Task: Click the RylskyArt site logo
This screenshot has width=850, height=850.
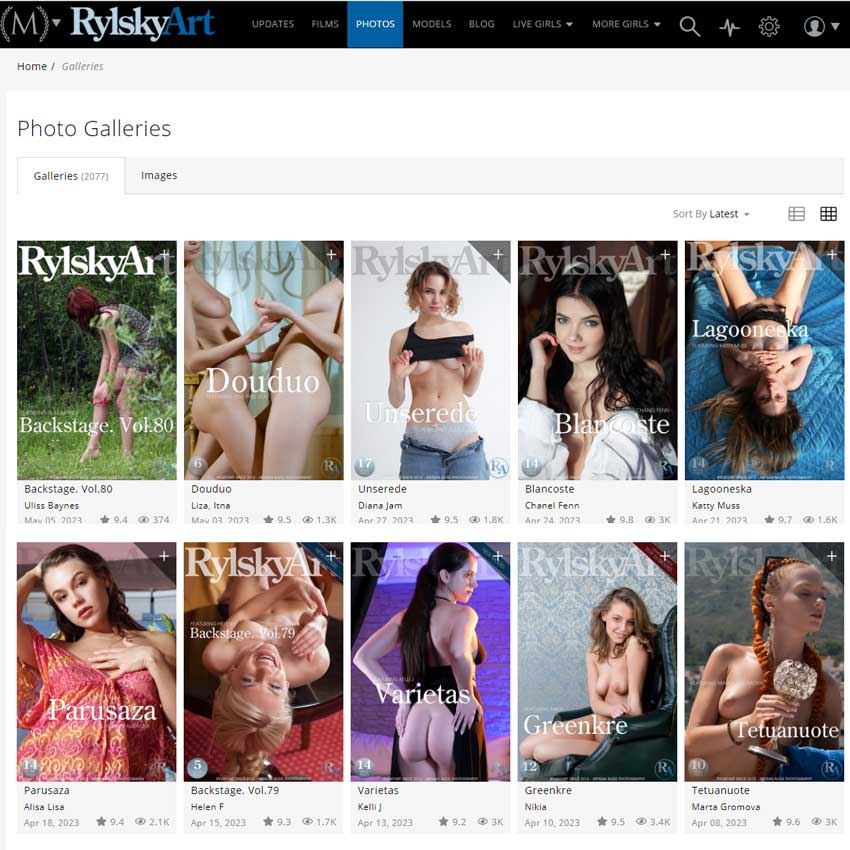Action: (x=143, y=23)
